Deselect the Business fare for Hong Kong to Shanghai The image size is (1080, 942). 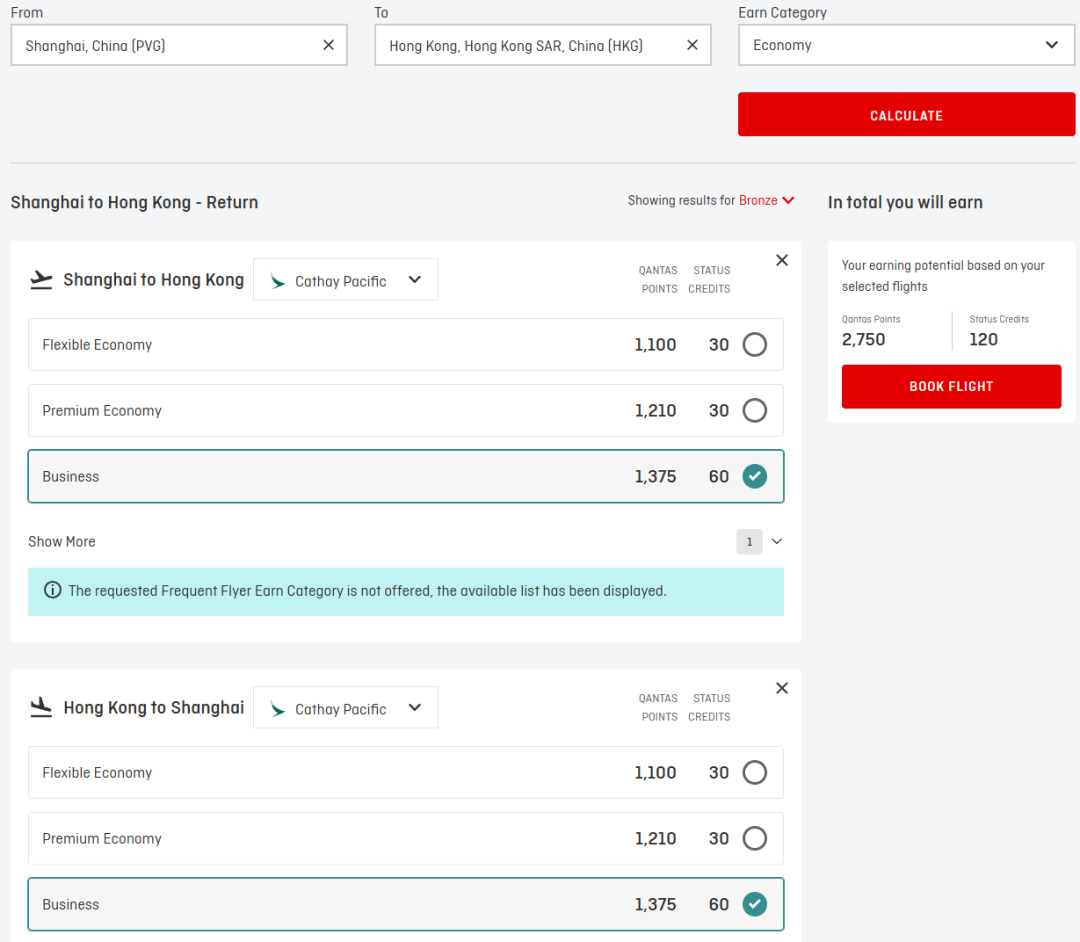754,905
